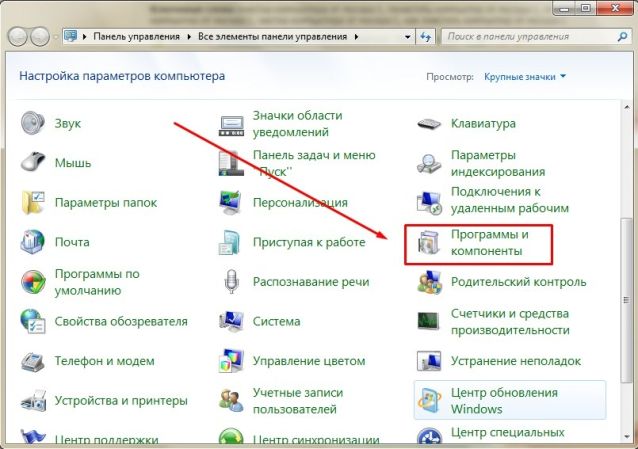Image resolution: width=638 pixels, height=449 pixels.
Task: Open the Параметры папок folder icon
Action: point(33,202)
